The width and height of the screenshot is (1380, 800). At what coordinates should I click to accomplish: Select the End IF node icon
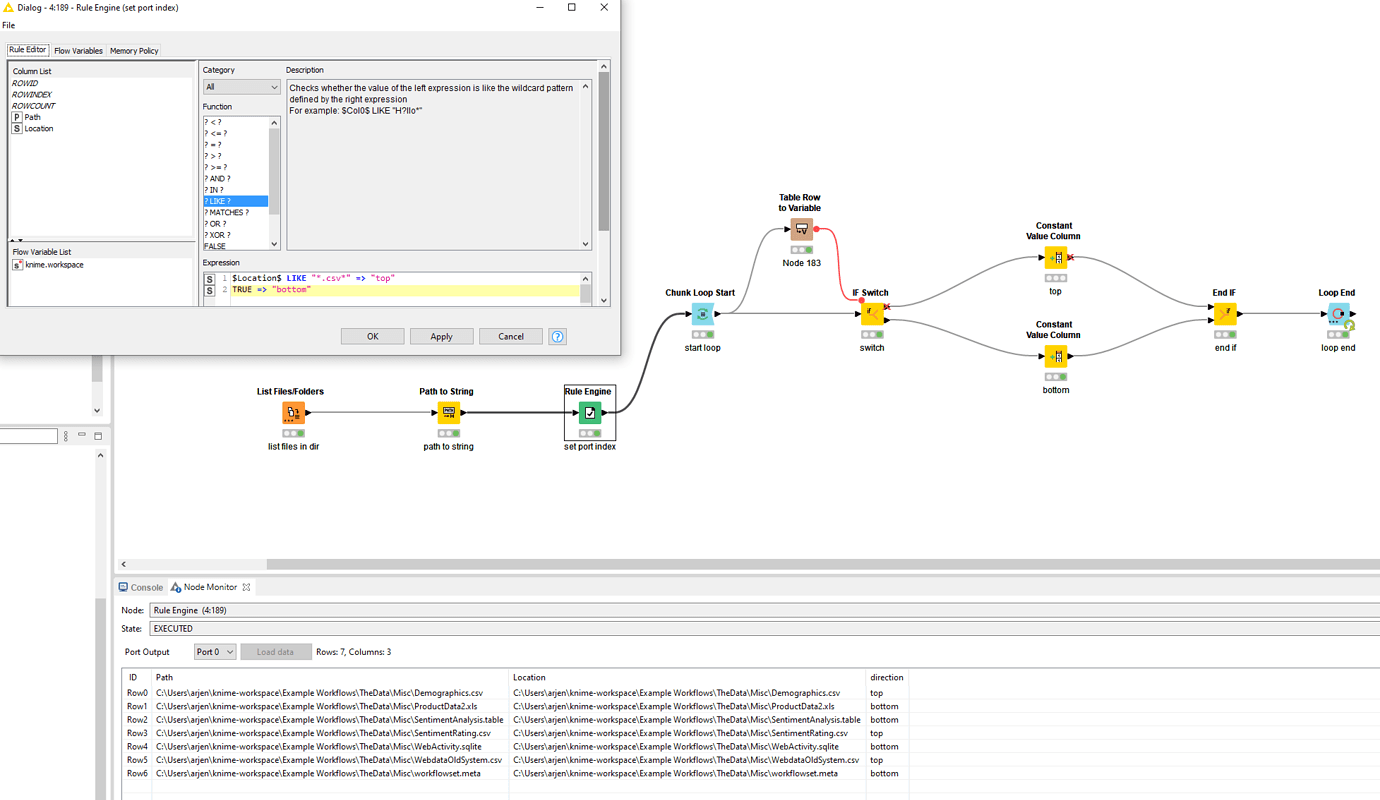pos(1224,314)
